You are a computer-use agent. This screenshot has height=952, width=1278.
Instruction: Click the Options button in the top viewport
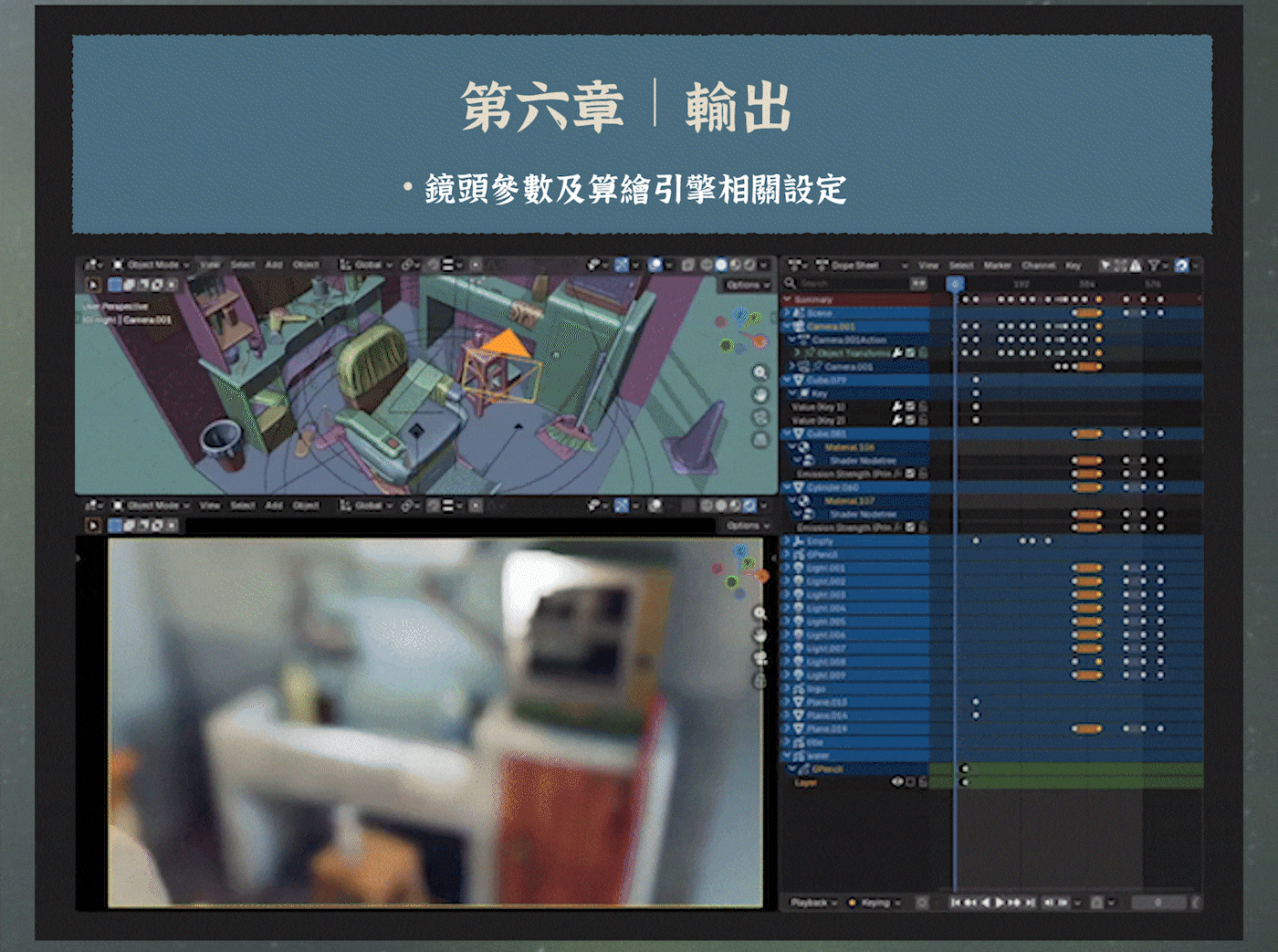747,285
